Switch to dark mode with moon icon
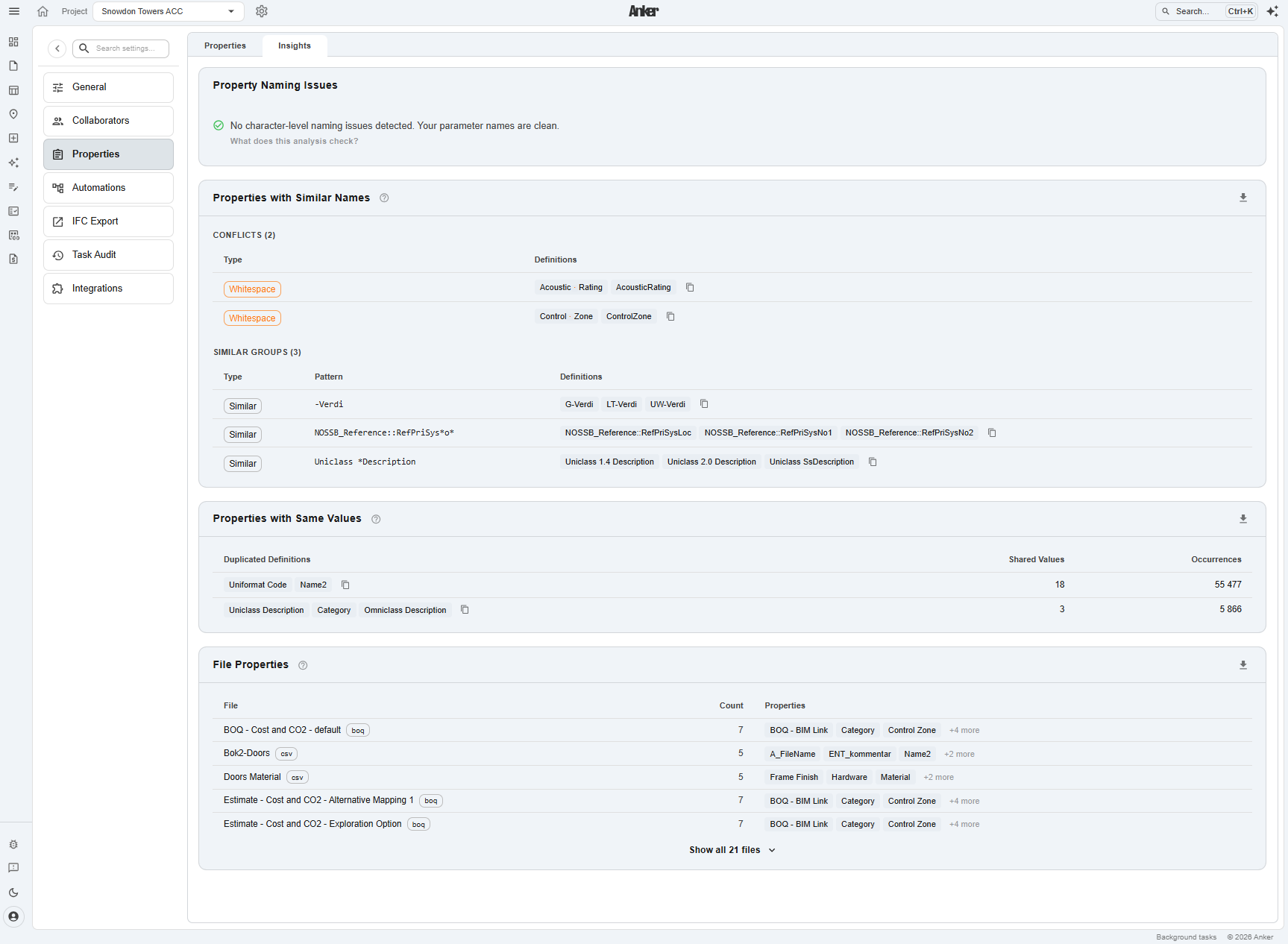Viewport: 1288px width, 944px height. 13,893
